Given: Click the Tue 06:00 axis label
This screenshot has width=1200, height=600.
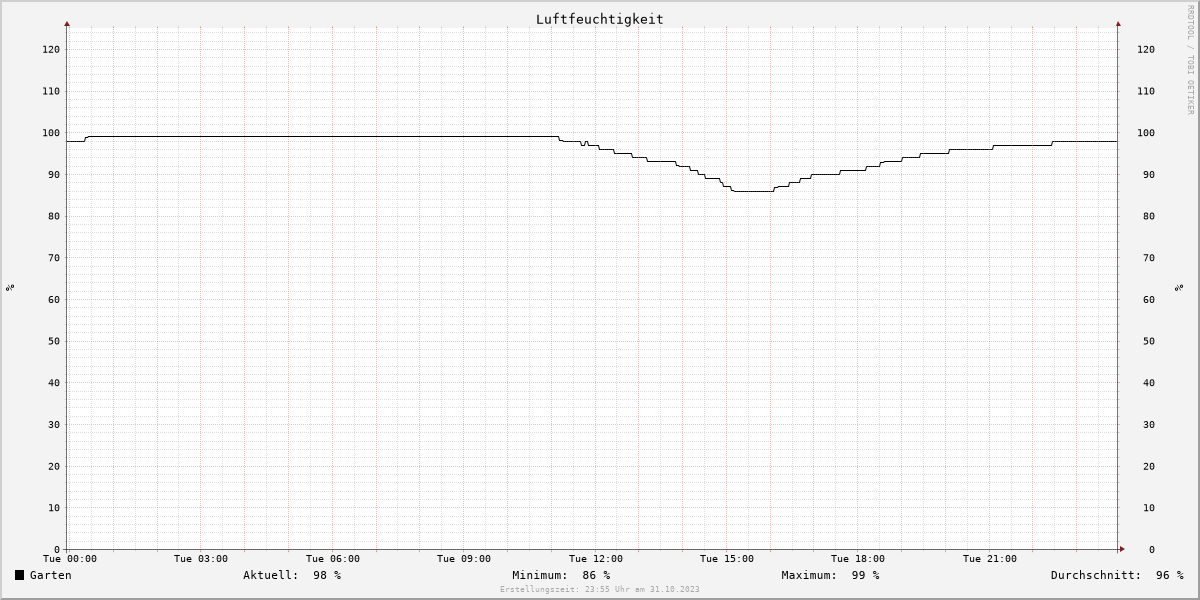Looking at the screenshot, I should 333,559.
